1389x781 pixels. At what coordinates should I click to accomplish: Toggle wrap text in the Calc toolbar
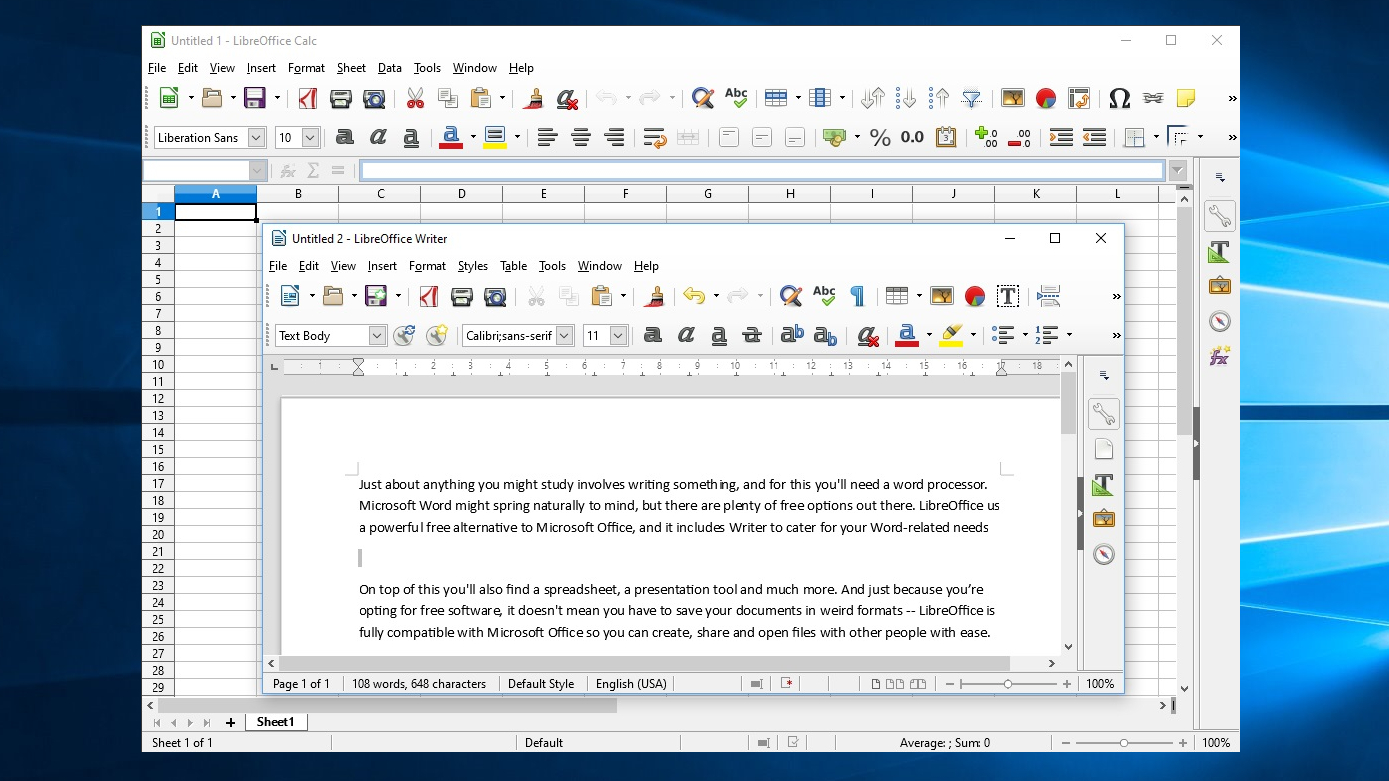click(654, 138)
